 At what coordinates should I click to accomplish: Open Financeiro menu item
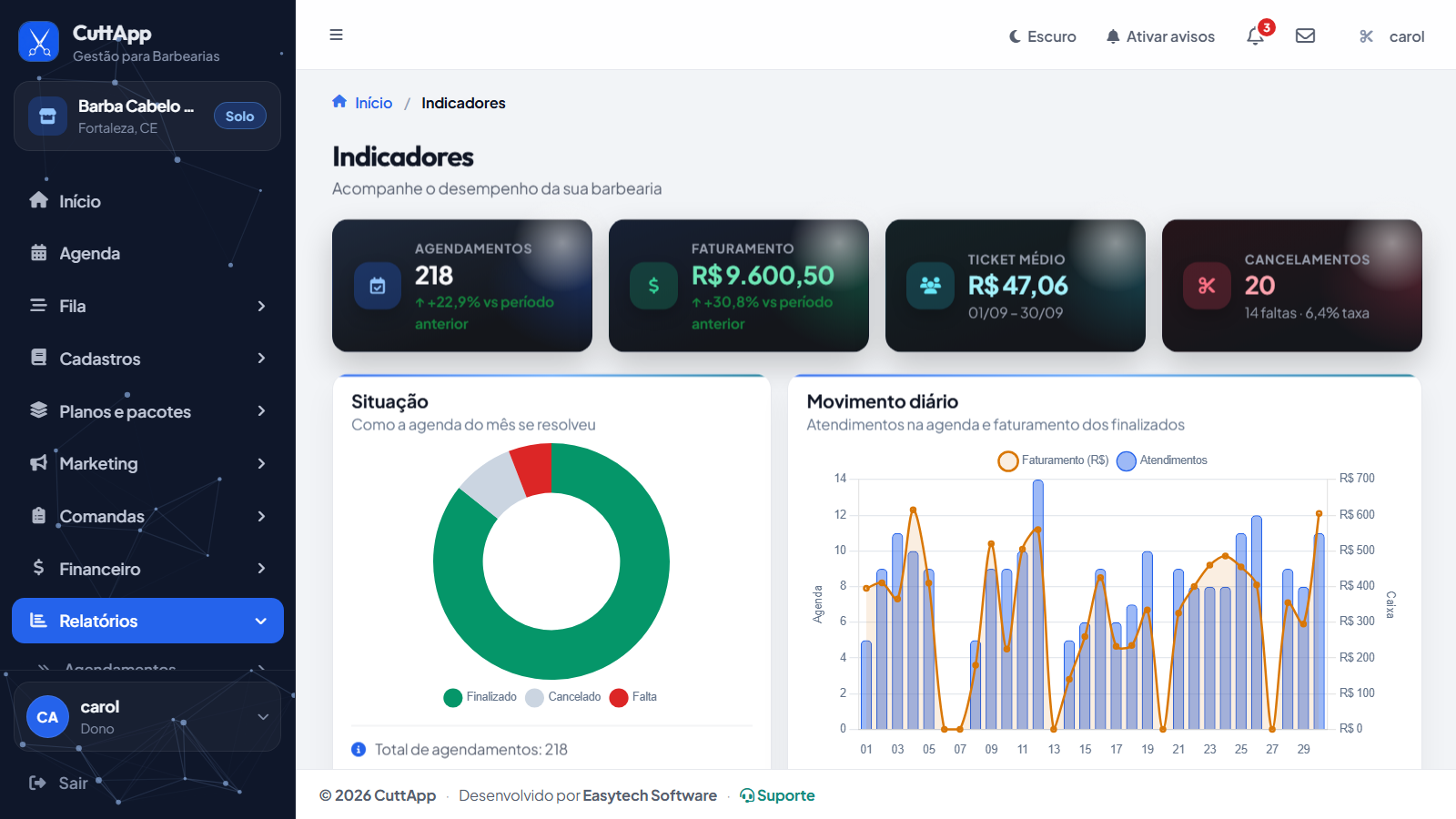coord(147,568)
